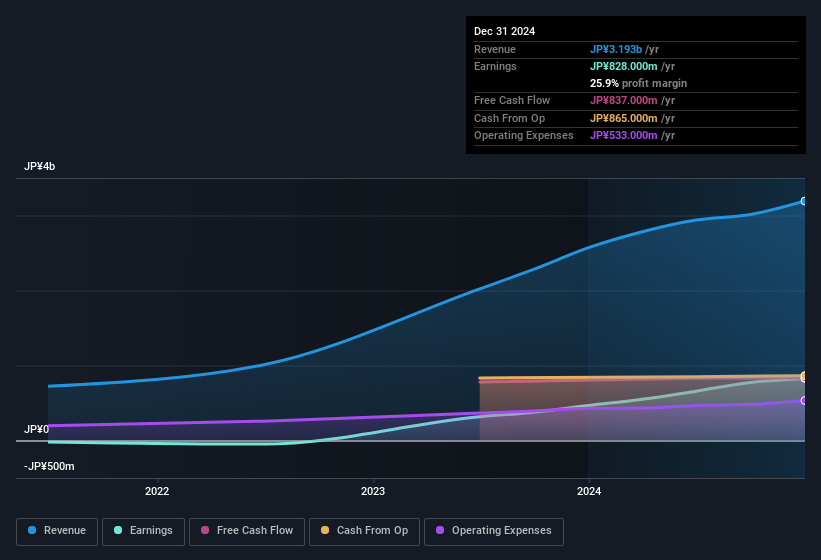Click the Cash From Op endpoint marker
Image resolution: width=821 pixels, height=560 pixels.
click(804, 375)
